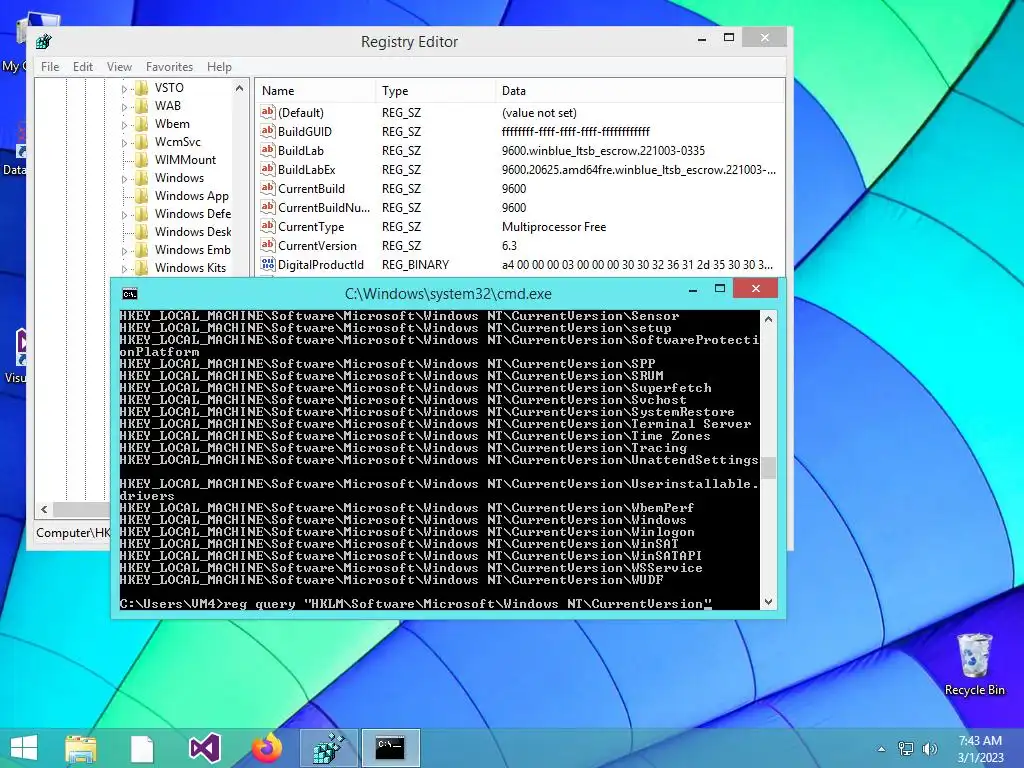Click the volume speaker tray icon

tap(930, 749)
